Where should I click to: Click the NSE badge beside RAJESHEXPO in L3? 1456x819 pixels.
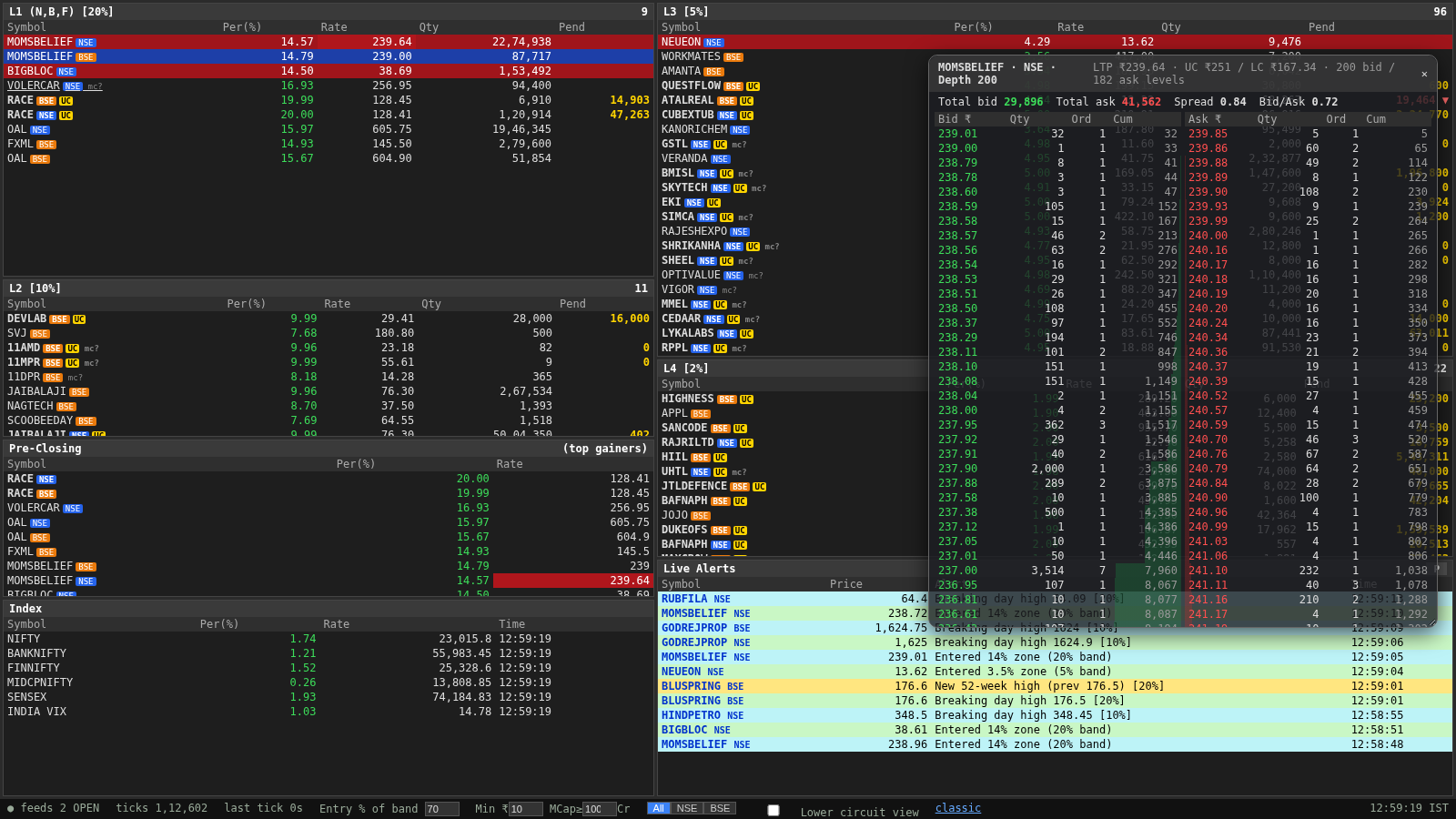coord(740,232)
